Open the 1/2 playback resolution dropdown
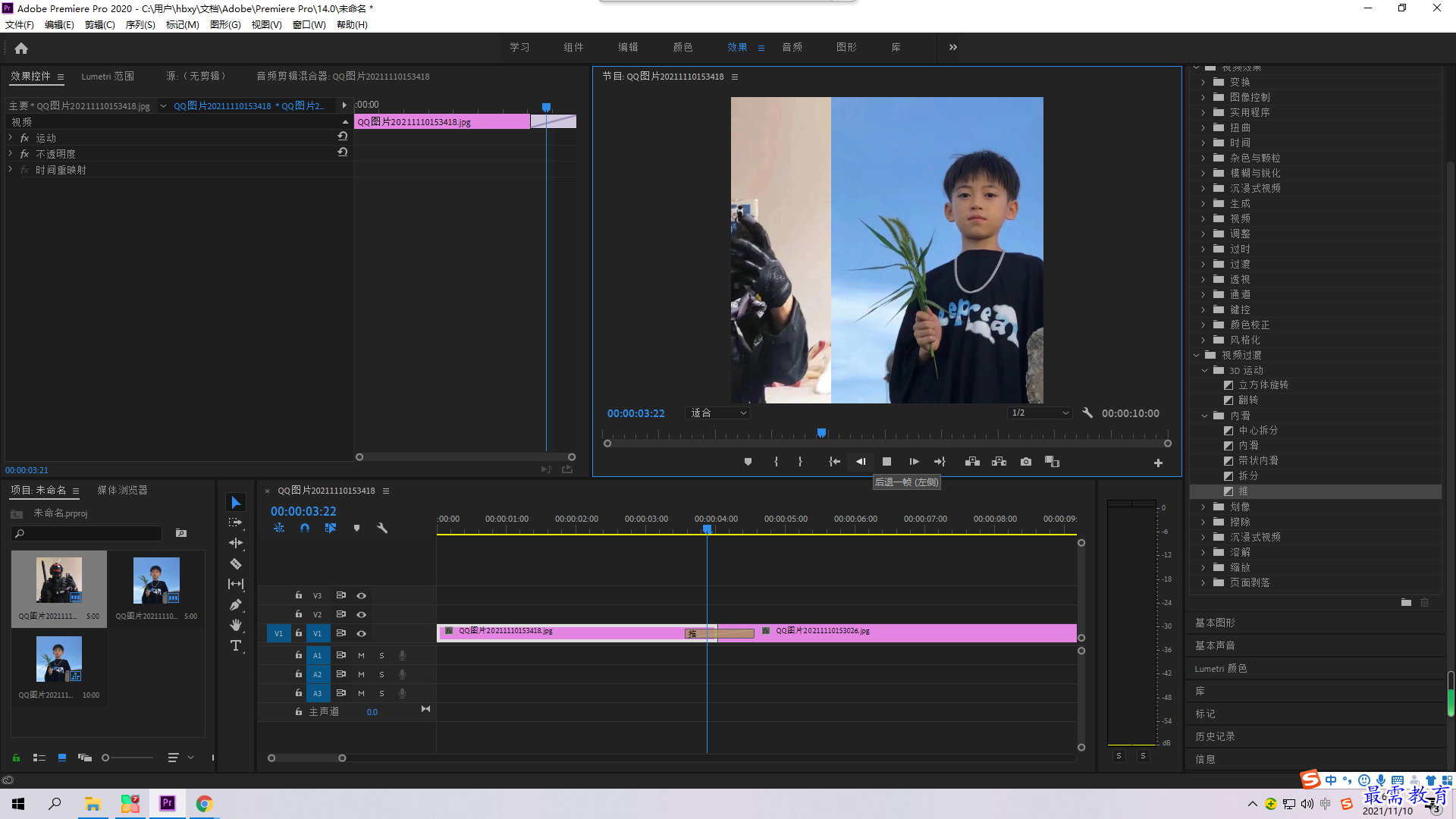 (x=1040, y=413)
